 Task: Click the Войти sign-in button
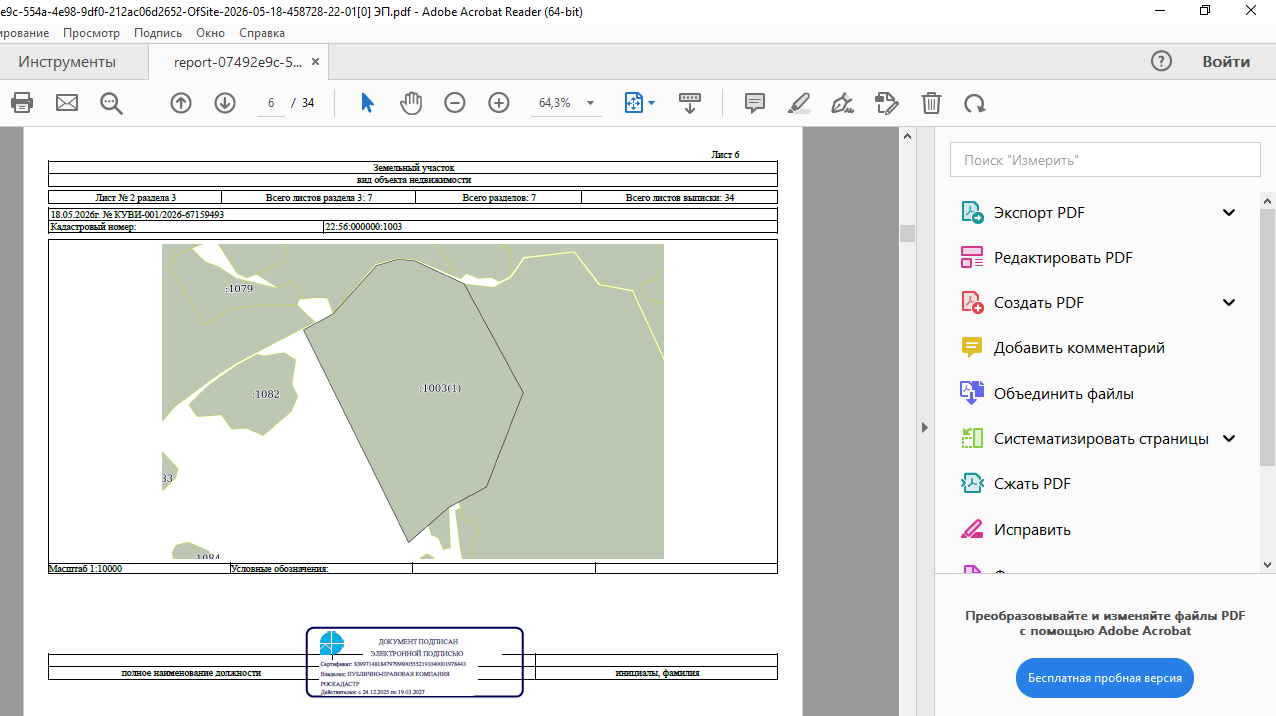(1226, 61)
